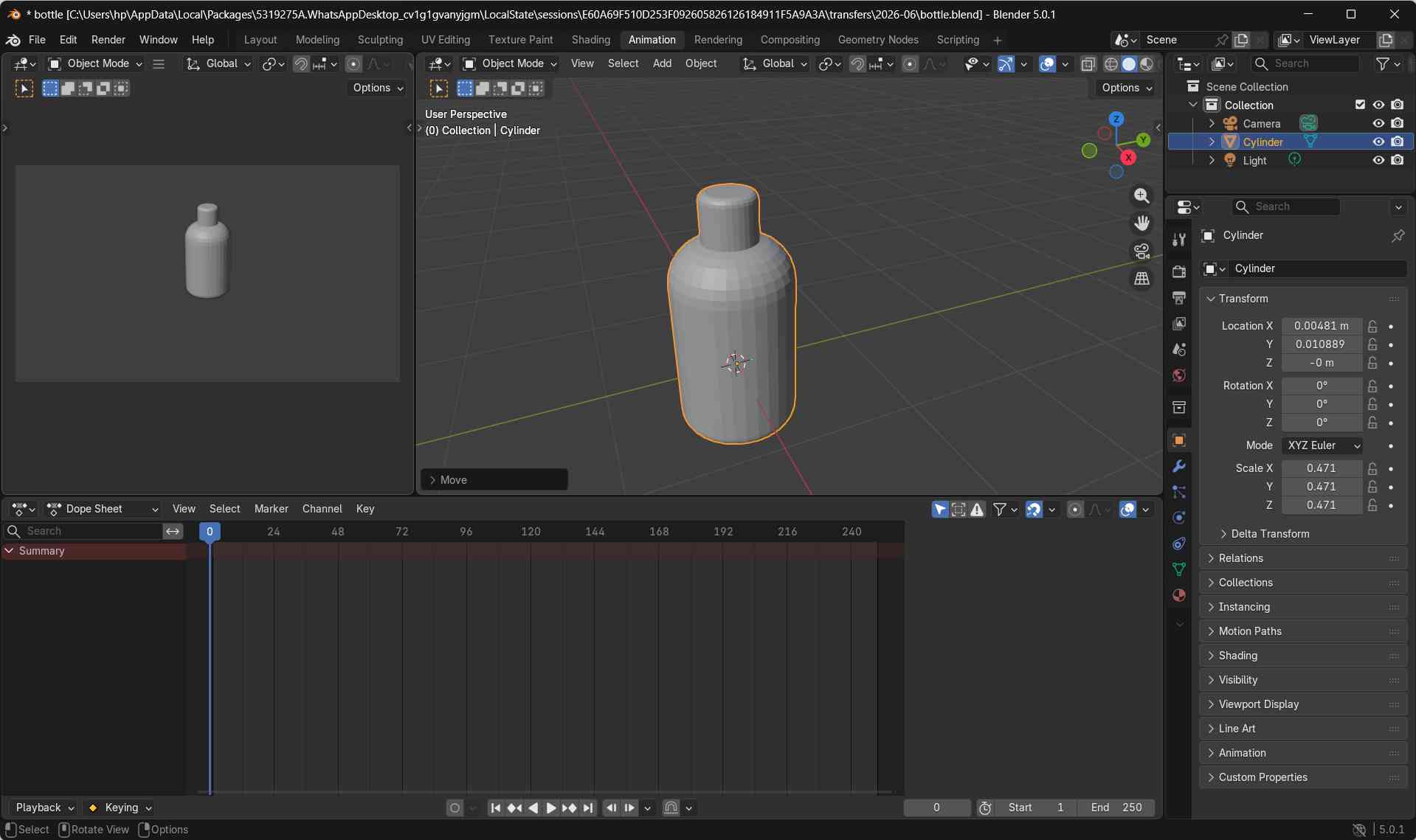Disable Cylinder render visibility camera toggle
The height and width of the screenshot is (840, 1416).
(x=1397, y=141)
